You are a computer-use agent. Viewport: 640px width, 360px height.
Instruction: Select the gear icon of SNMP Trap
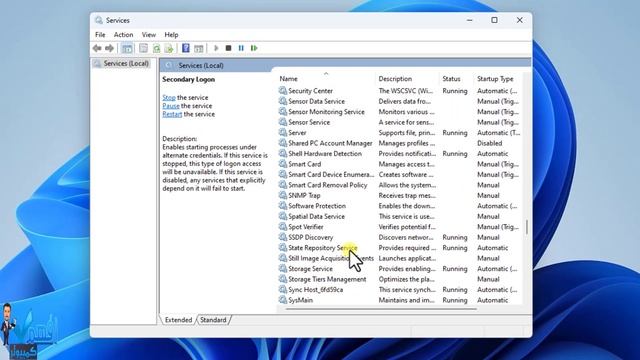click(282, 196)
